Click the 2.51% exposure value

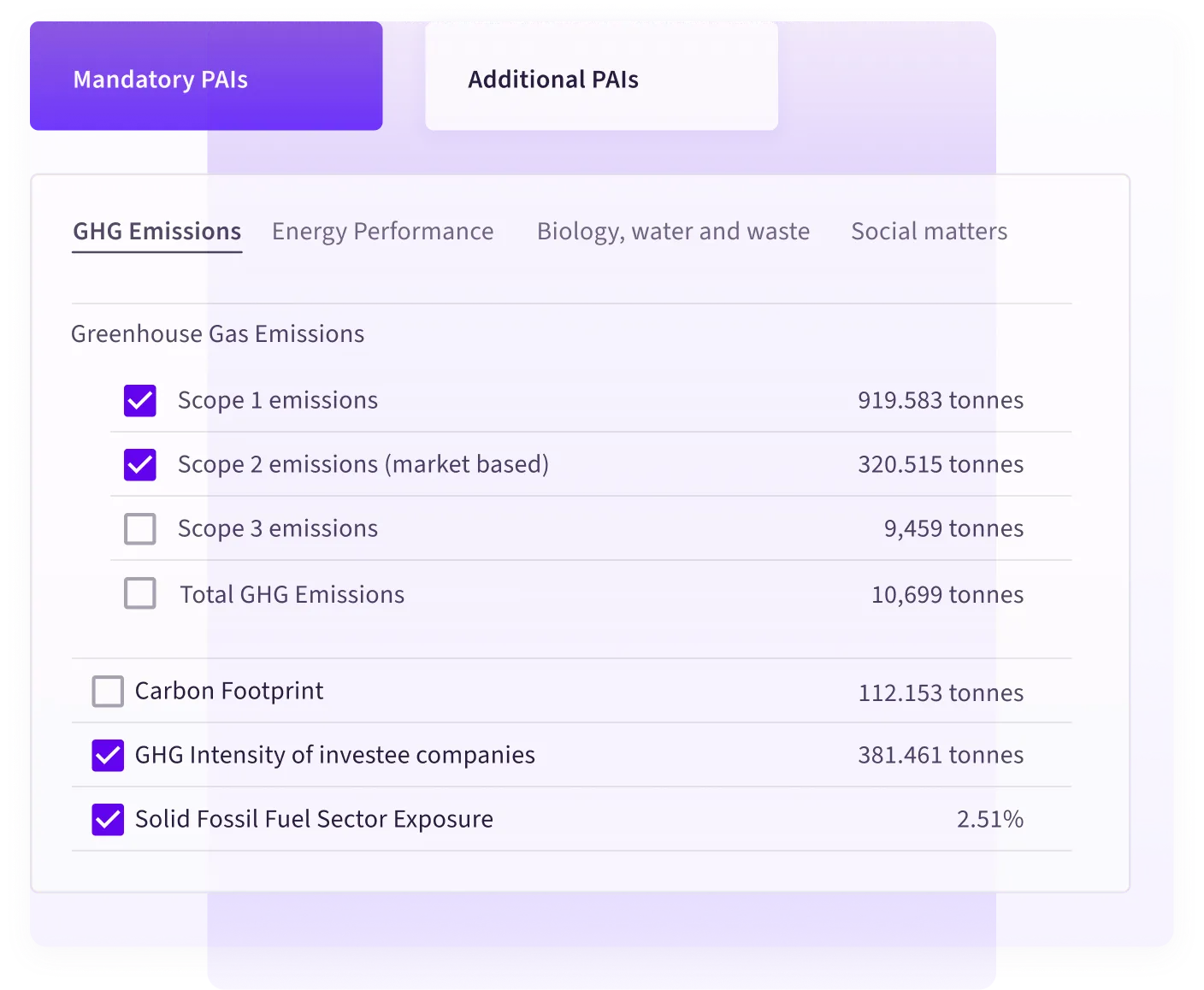pos(991,819)
